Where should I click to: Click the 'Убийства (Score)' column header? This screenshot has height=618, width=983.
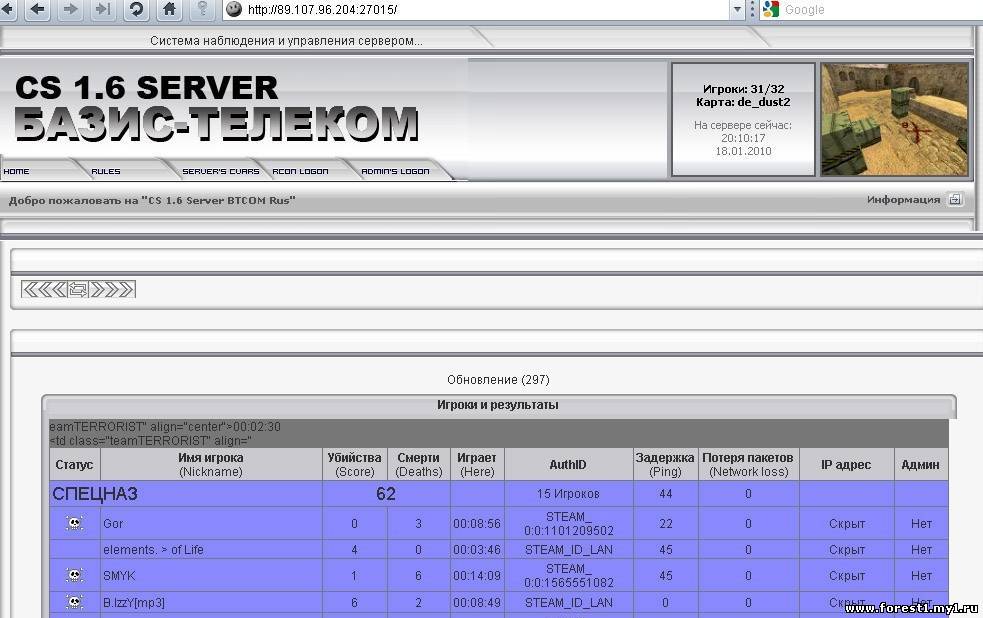354,464
